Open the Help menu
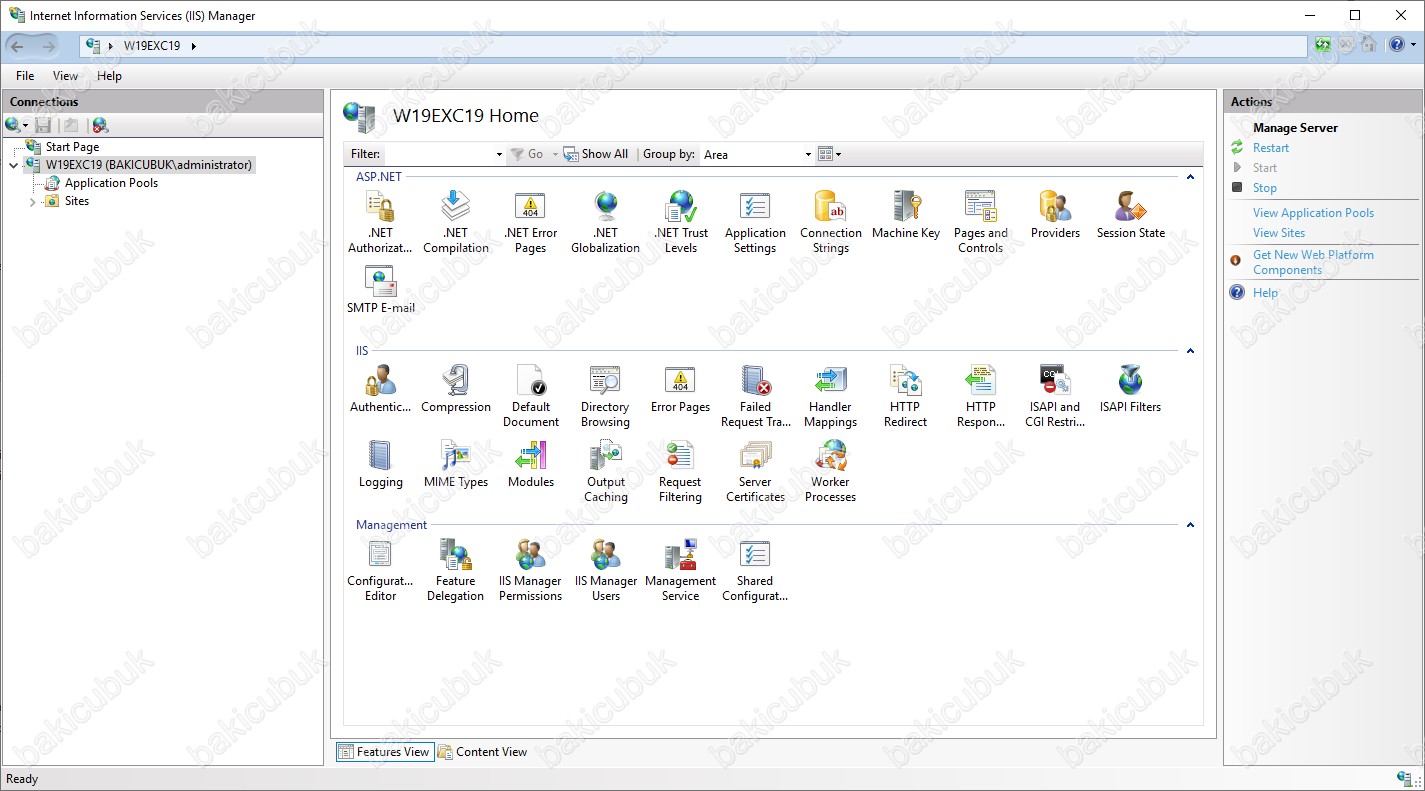Image resolution: width=1425 pixels, height=791 pixels. (x=109, y=76)
